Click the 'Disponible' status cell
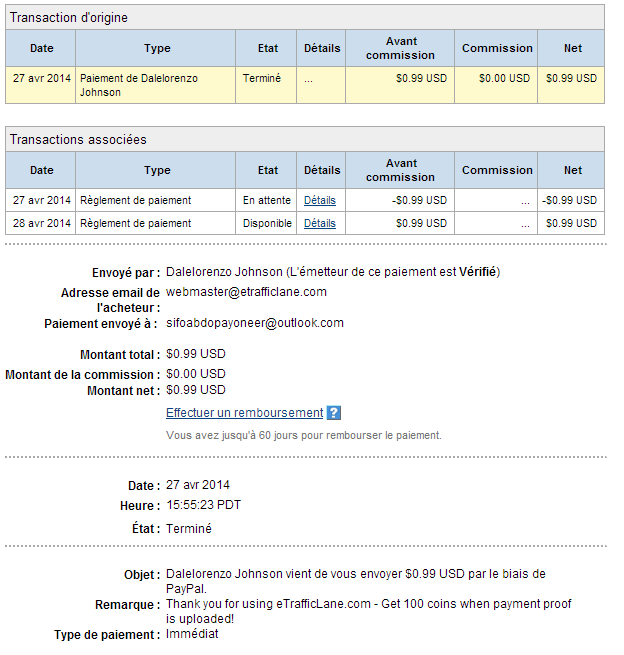Viewport: 624px width, 655px height. pyautogui.click(x=266, y=223)
